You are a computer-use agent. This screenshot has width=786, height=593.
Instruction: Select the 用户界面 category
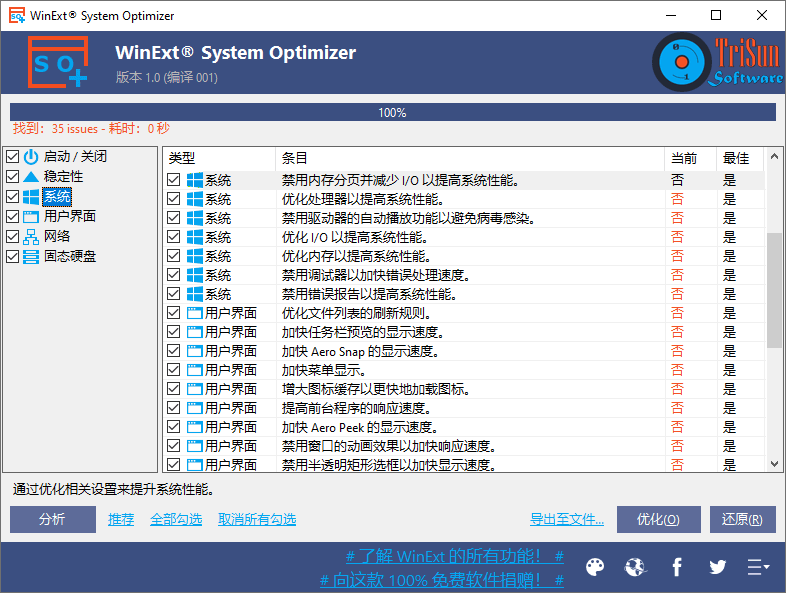(70, 217)
